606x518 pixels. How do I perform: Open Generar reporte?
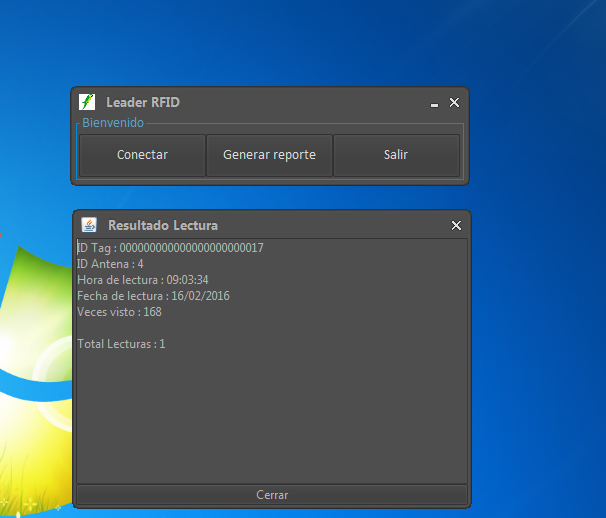click(x=269, y=155)
